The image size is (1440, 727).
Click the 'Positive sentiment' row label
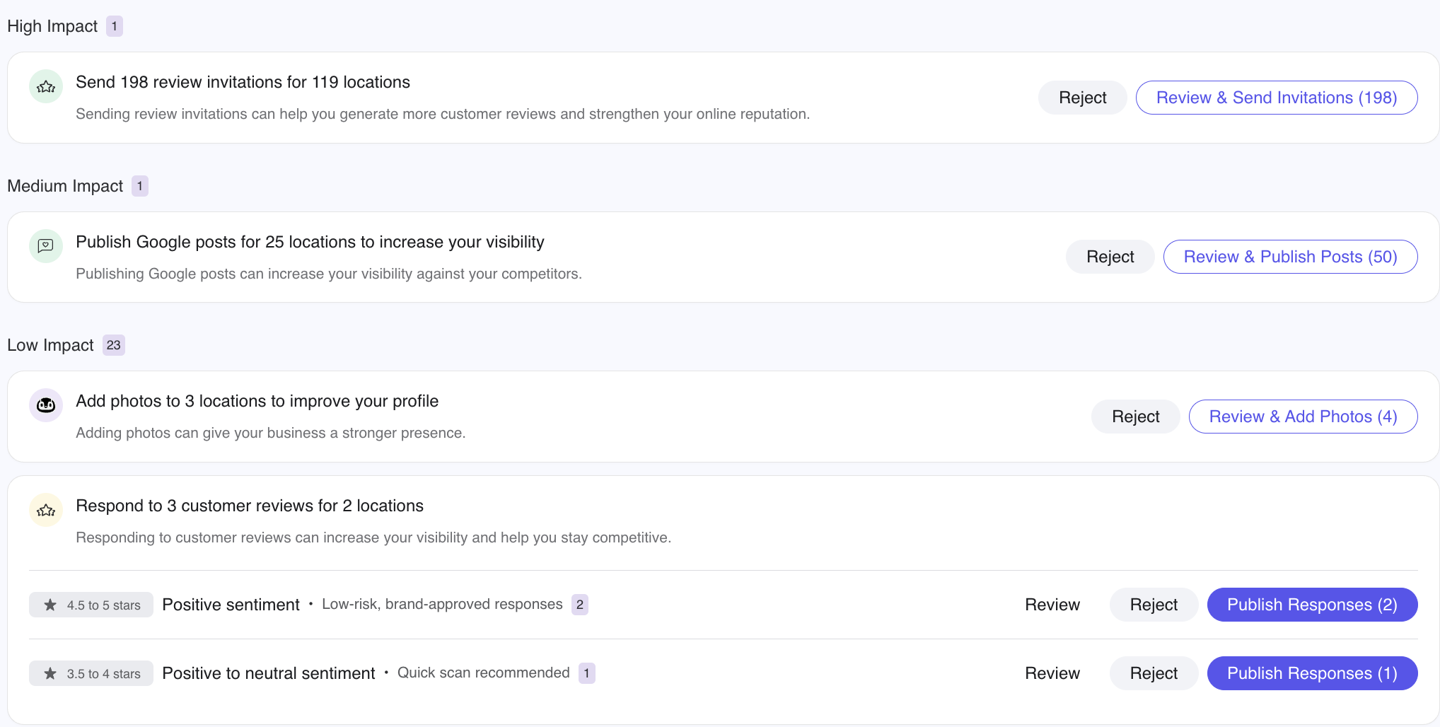point(231,605)
